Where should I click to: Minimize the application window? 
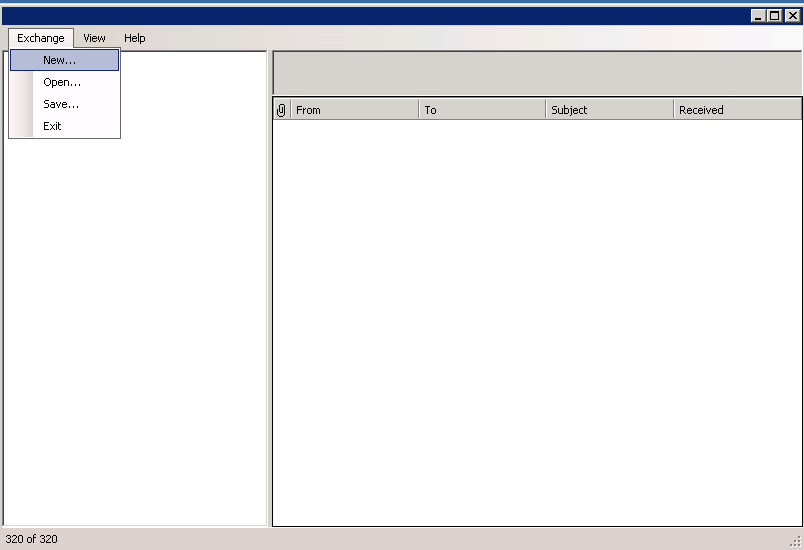tap(758, 15)
